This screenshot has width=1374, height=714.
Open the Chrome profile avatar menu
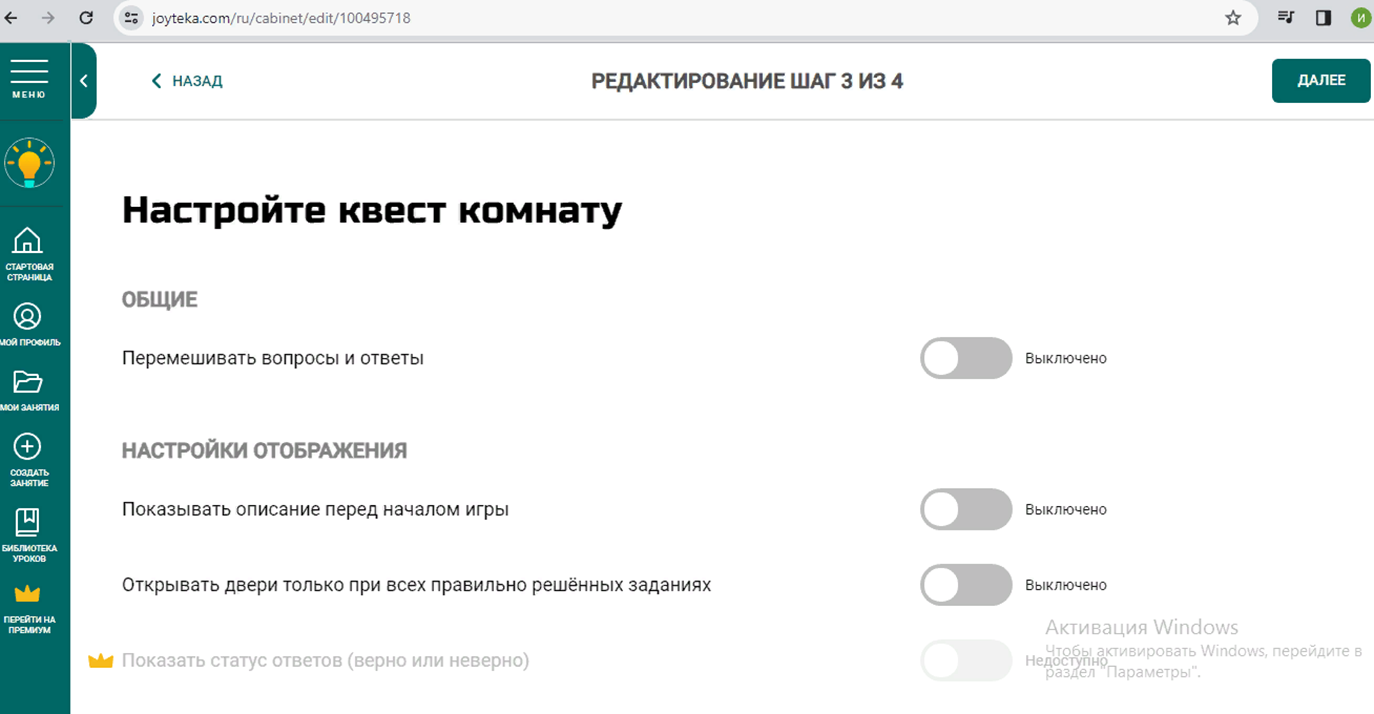tap(1360, 18)
